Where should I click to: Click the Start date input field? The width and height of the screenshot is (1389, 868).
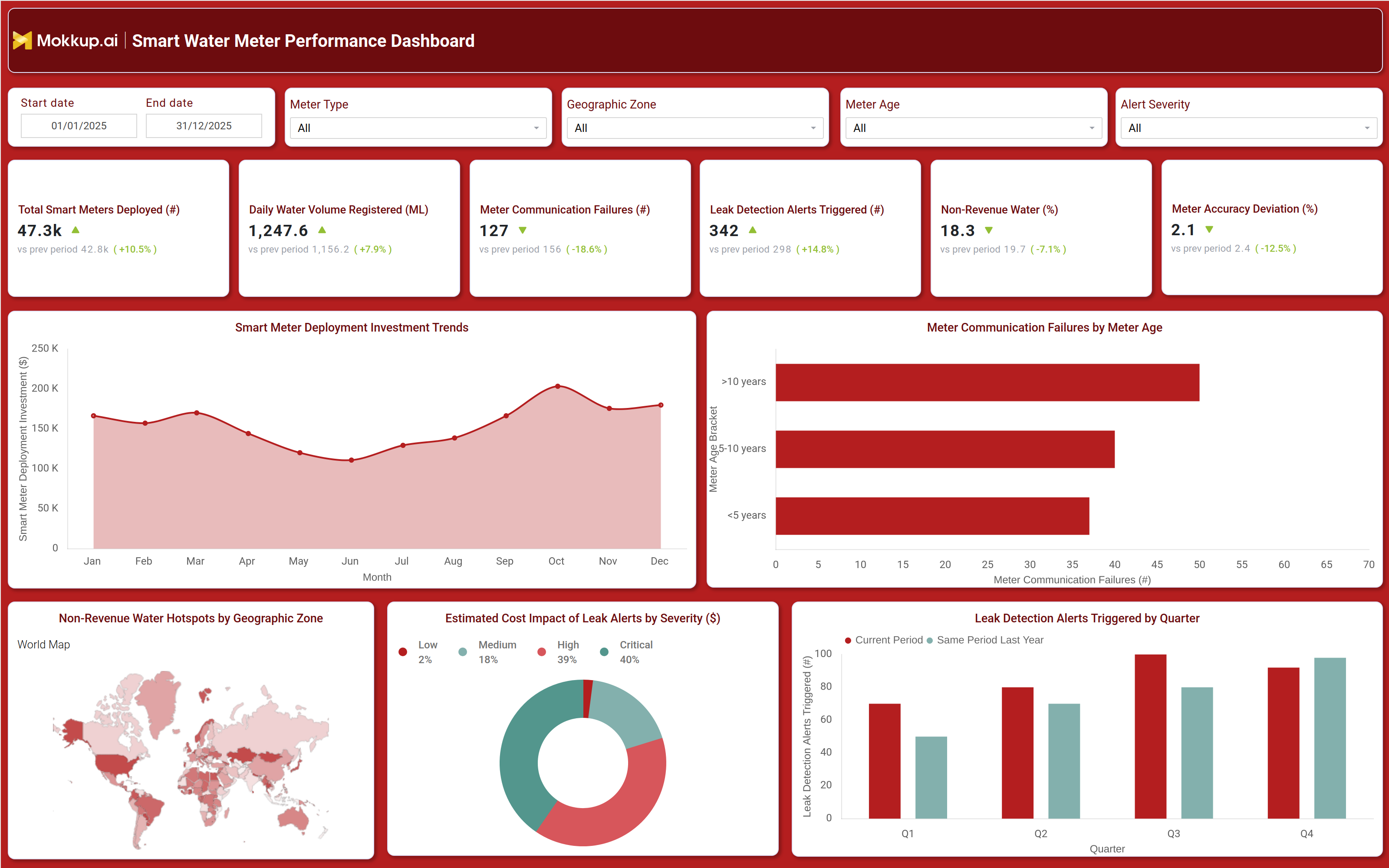[79, 126]
